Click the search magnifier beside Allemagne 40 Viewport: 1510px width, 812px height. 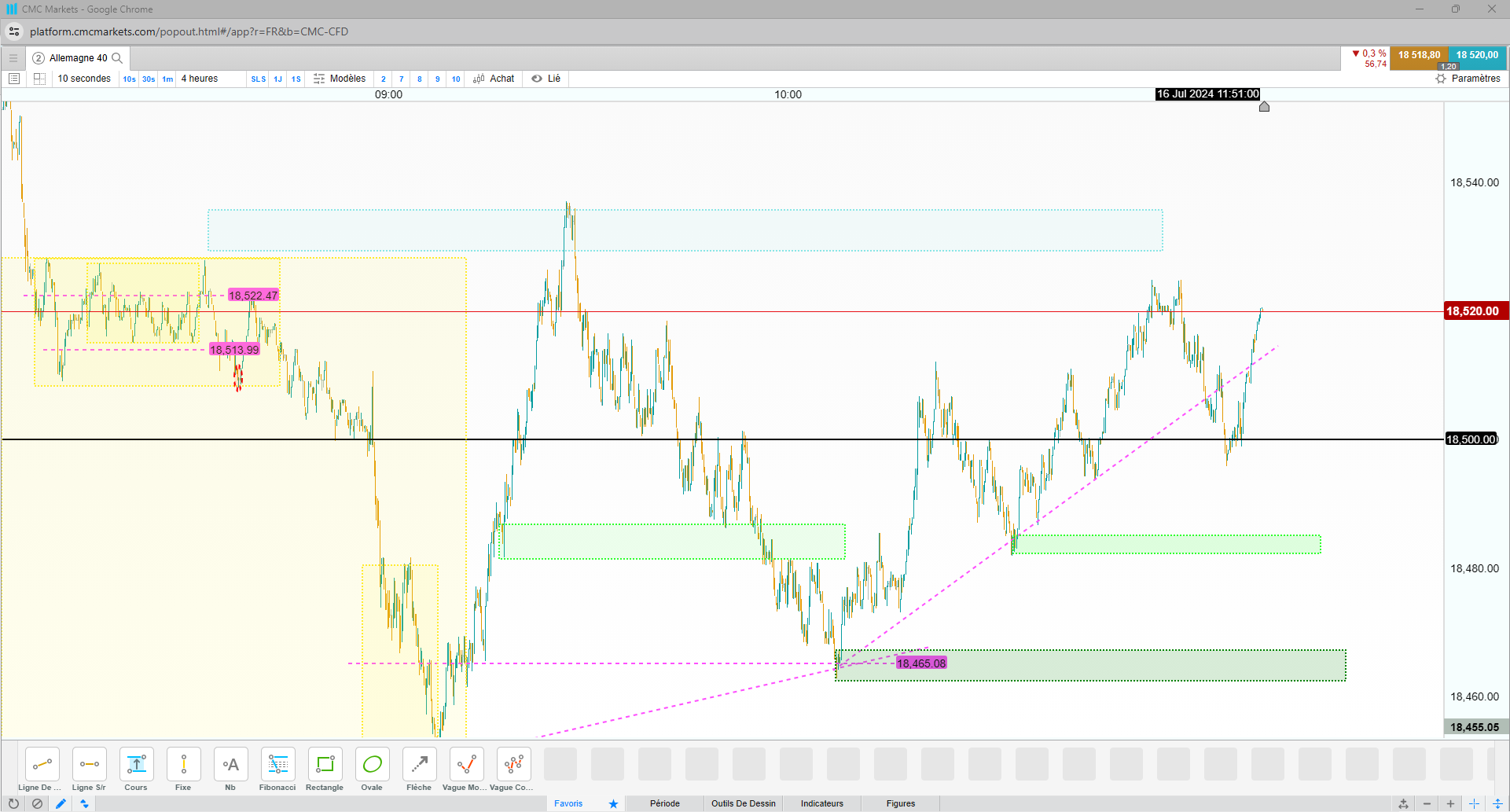117,58
